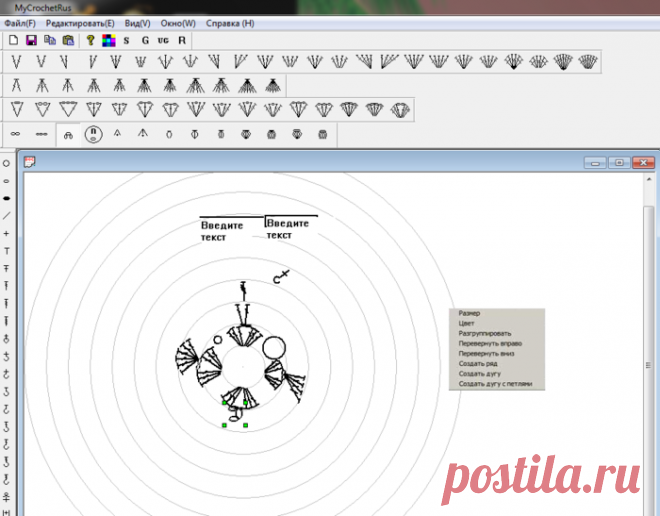Click the G group toolbar button
Screen dimensions: 660x516
click(x=145, y=40)
